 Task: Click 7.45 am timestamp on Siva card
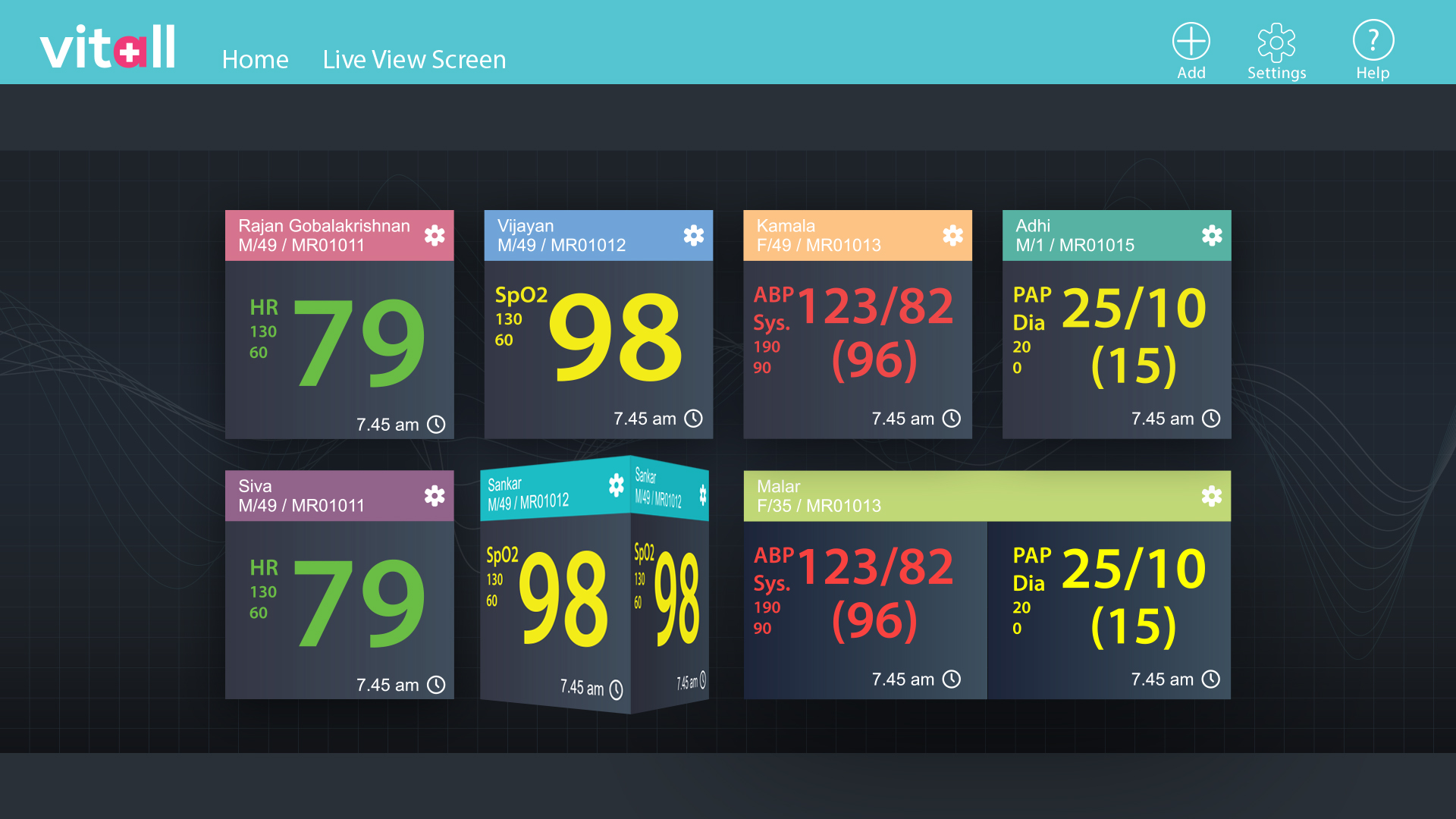coord(388,685)
